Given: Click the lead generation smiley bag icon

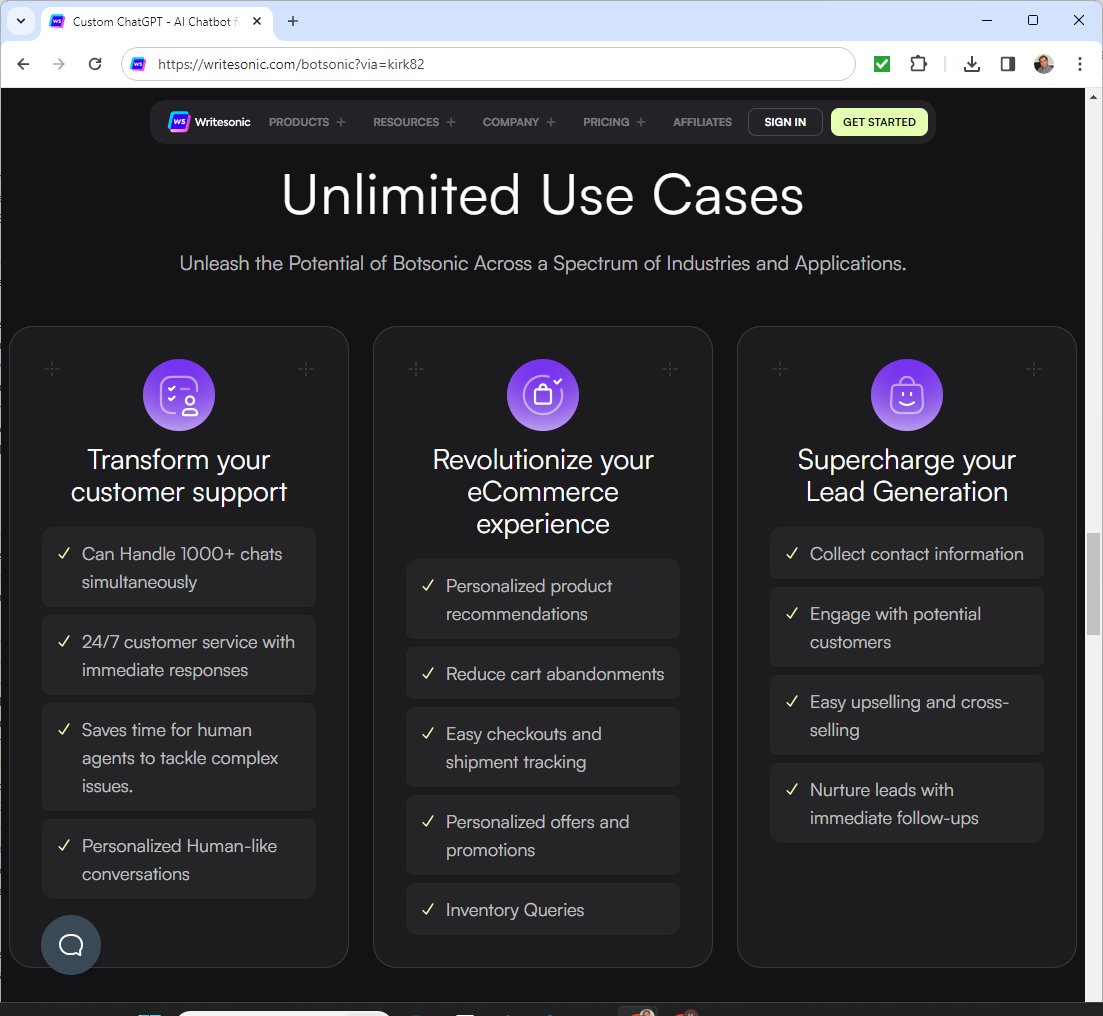Looking at the screenshot, I should (906, 395).
